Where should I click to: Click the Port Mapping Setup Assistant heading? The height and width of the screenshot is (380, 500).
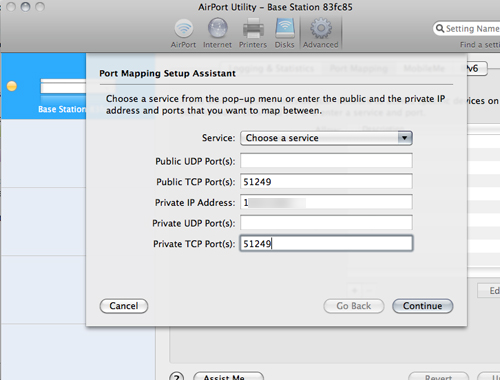pyautogui.click(x=167, y=73)
